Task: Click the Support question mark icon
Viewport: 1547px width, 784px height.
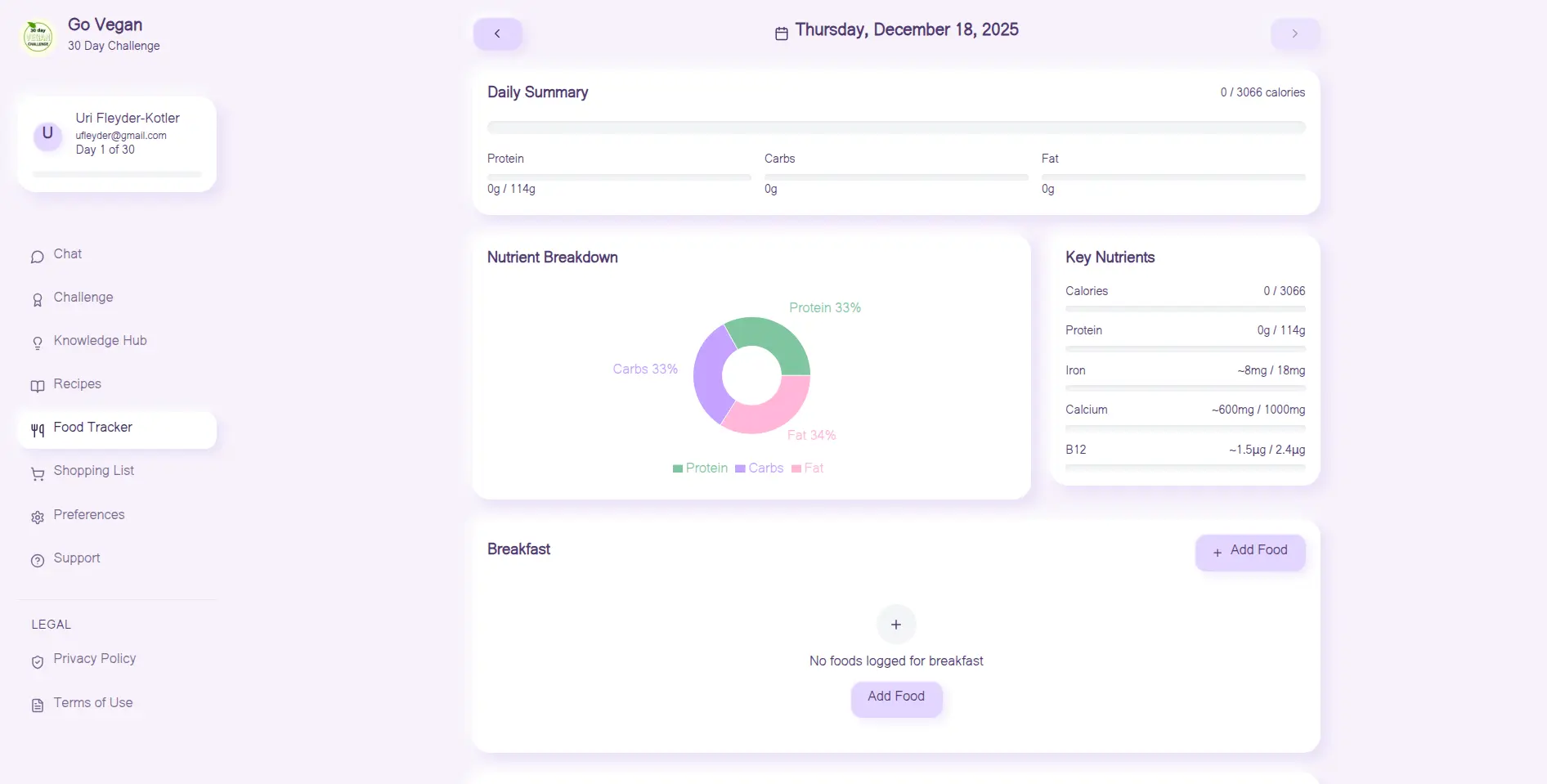Action: (38, 561)
